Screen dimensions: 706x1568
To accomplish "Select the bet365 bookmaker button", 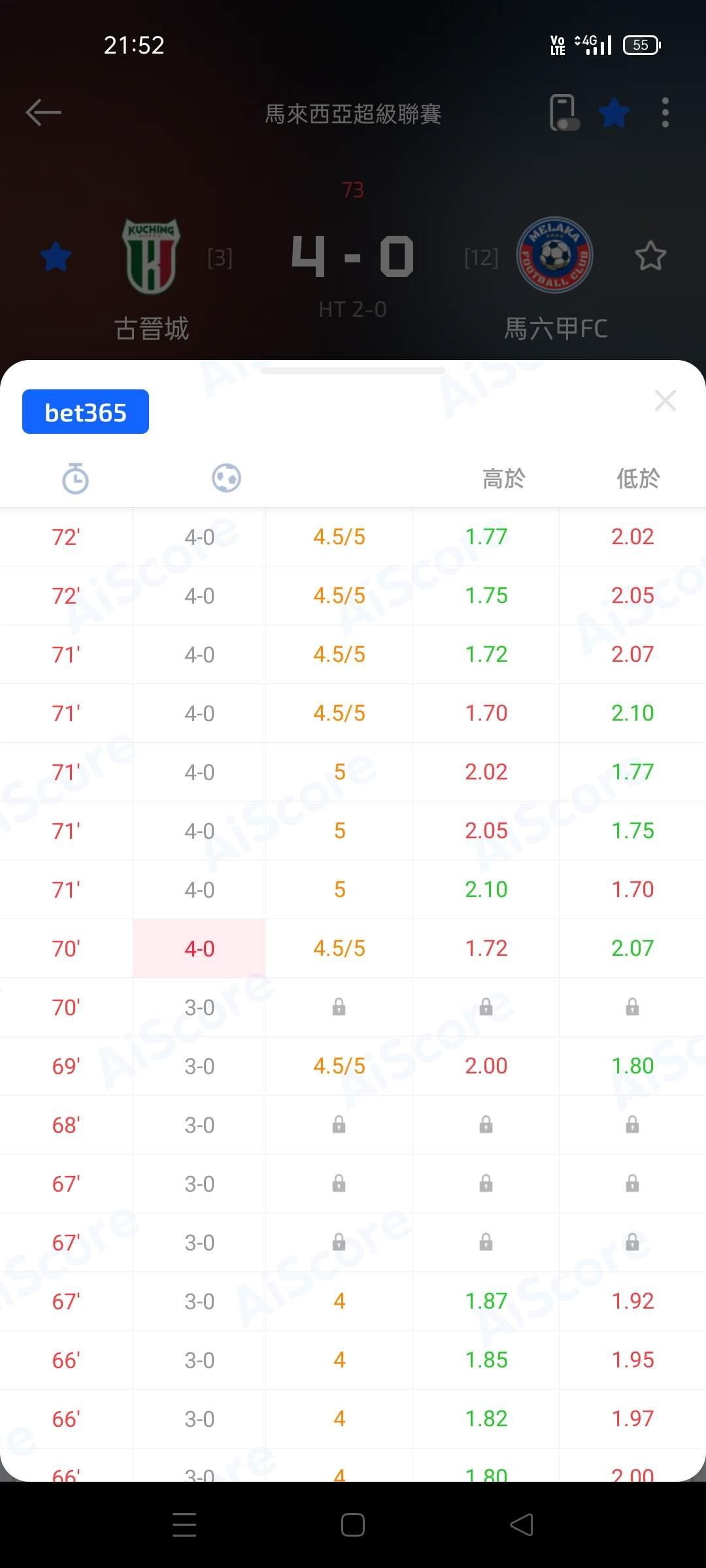I will point(86,412).
